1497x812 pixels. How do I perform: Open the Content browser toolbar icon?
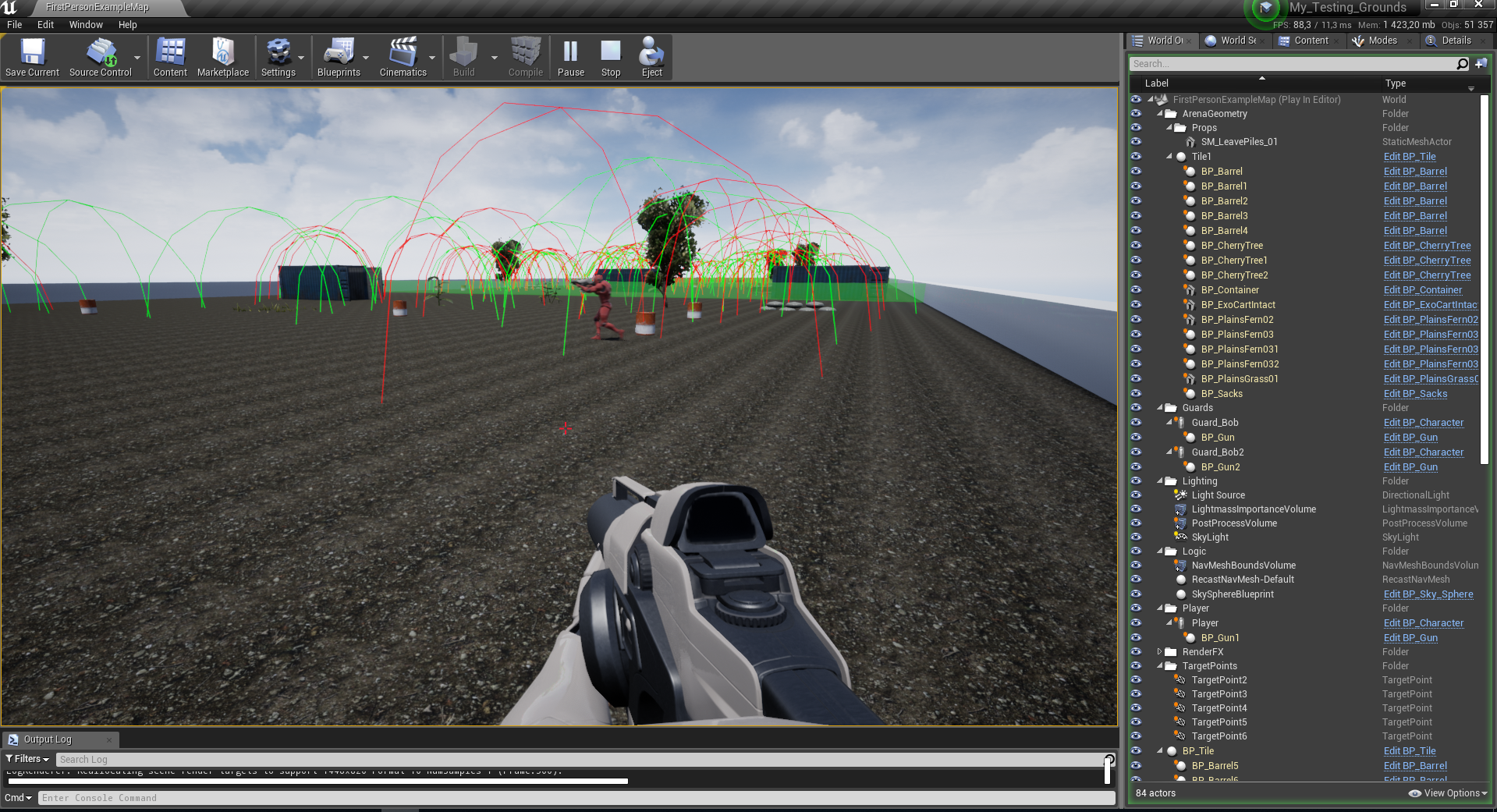(x=170, y=58)
